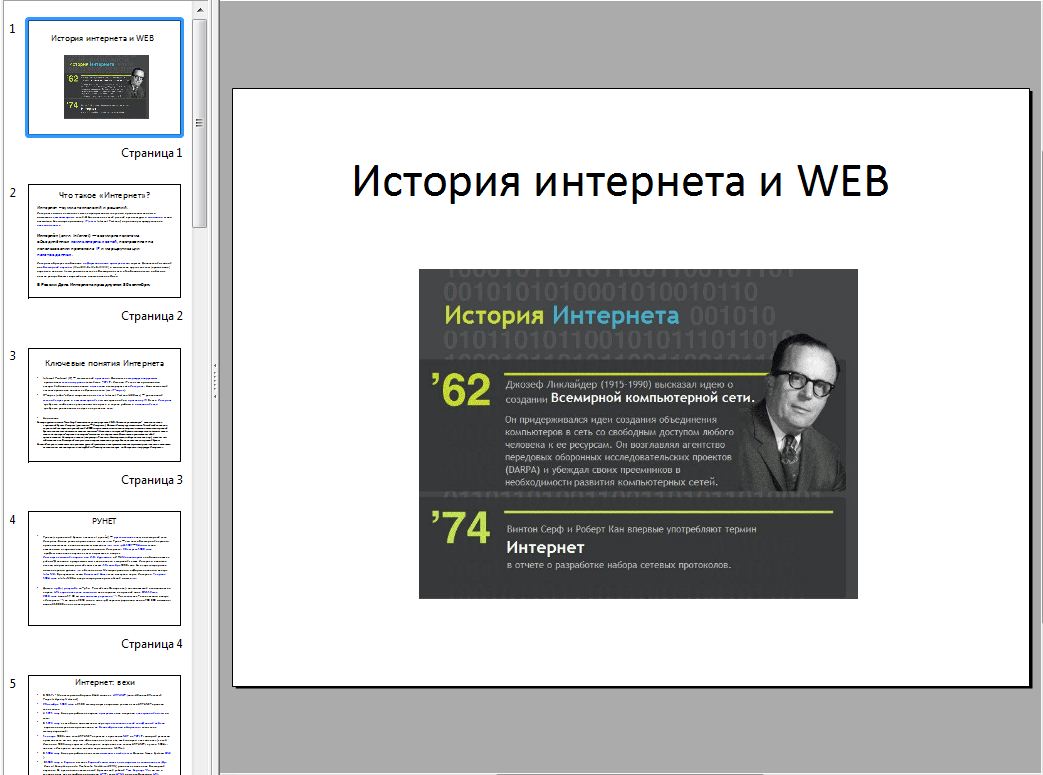Select slide 3 thumbnail 'Ключевые понятия Интернета'
This screenshot has height=775, width=1043.
coord(104,405)
